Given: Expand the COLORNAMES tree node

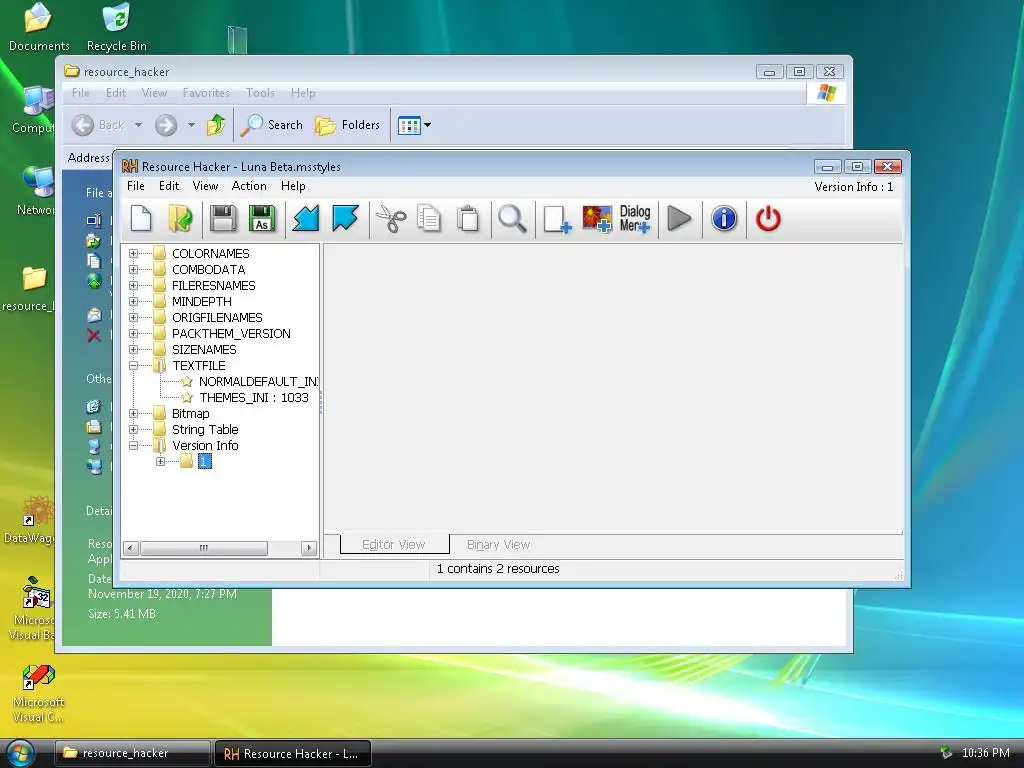Looking at the screenshot, I should (x=133, y=253).
